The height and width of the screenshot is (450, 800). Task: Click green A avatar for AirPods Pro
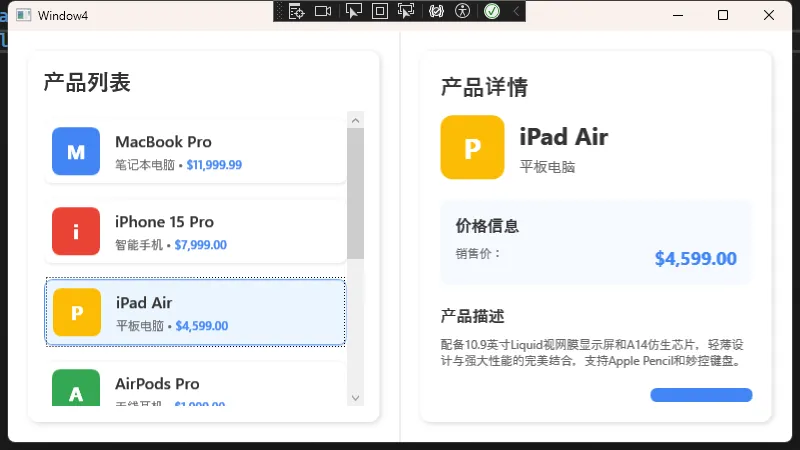coord(76,390)
